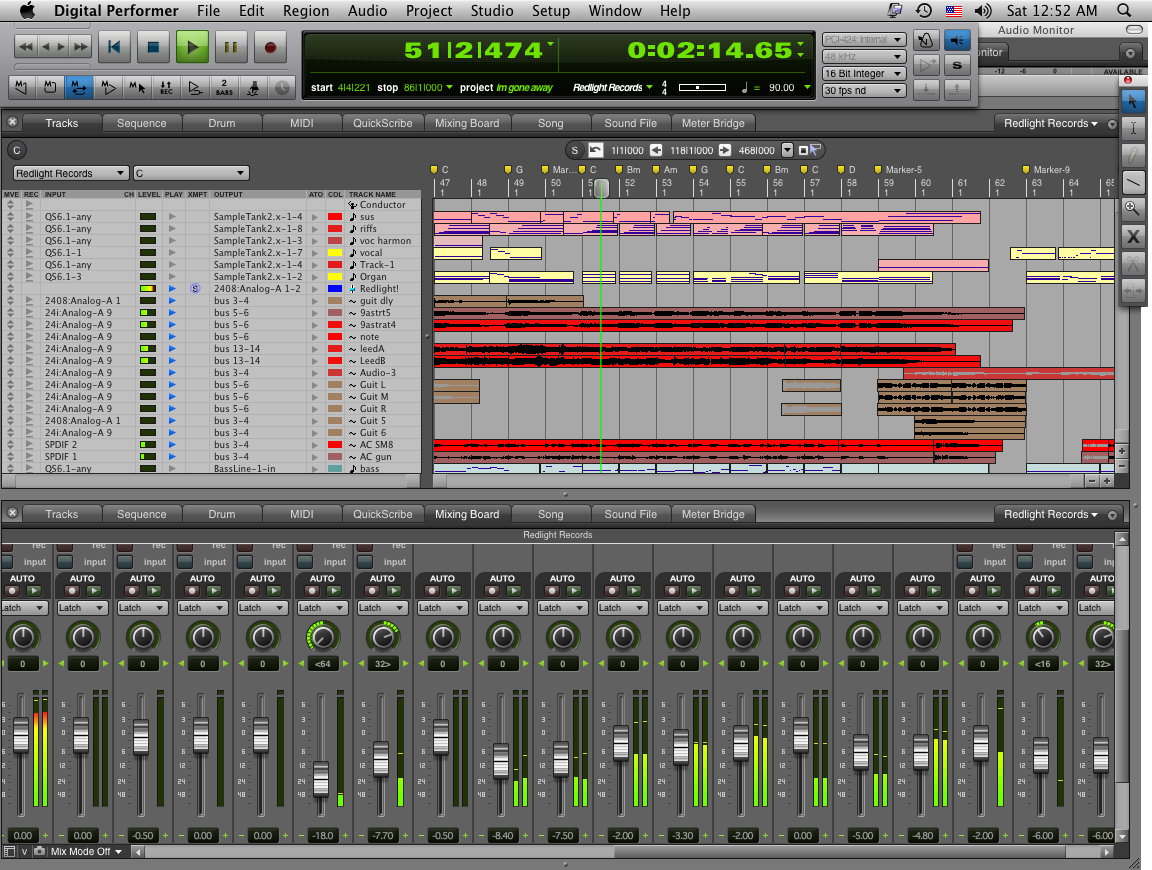Image resolution: width=1152 pixels, height=870 pixels.
Task: Click the Time Machine icon in menu bar
Action: point(924,10)
